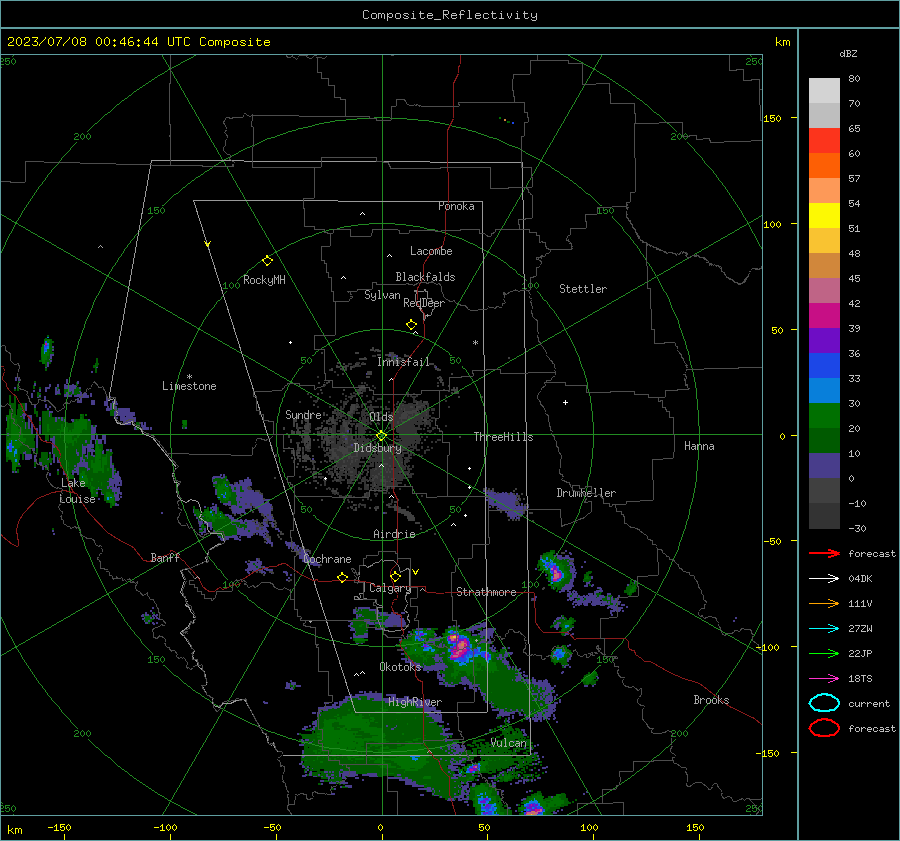This screenshot has height=841, width=900.
Task: Click the Airdrie label
Action: [394, 534]
